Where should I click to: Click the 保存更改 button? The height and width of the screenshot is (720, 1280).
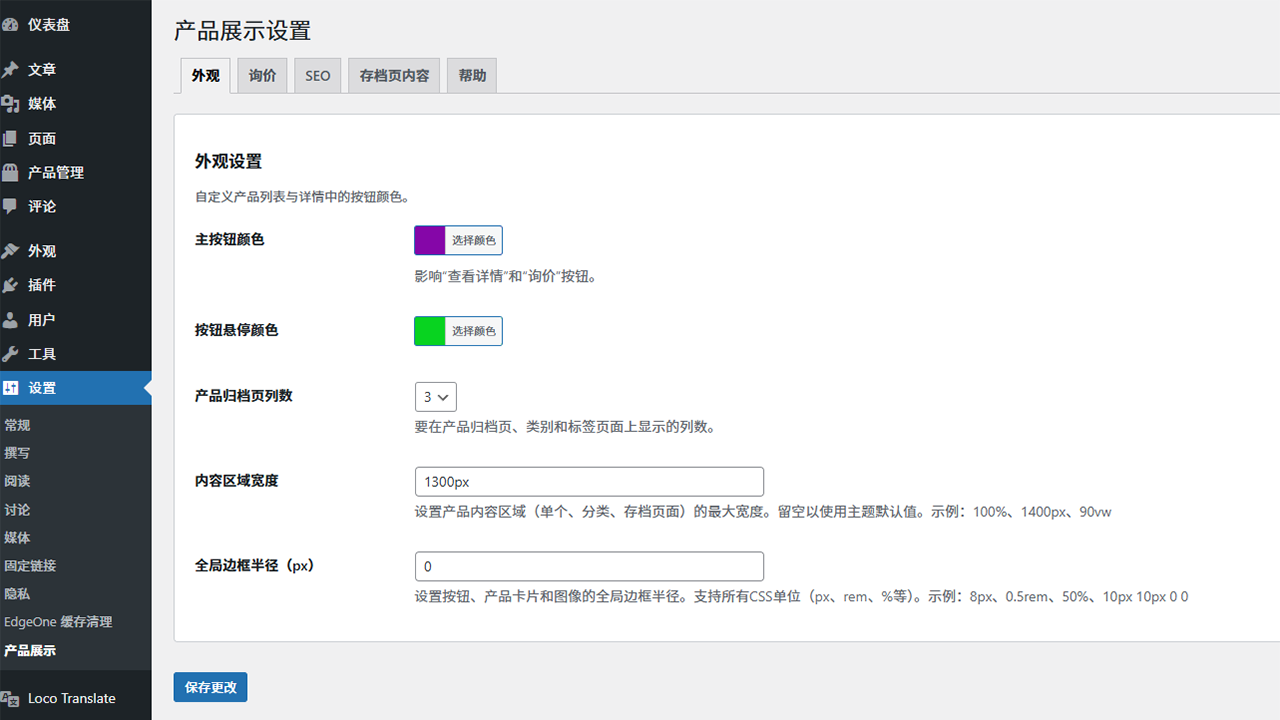[x=210, y=688]
